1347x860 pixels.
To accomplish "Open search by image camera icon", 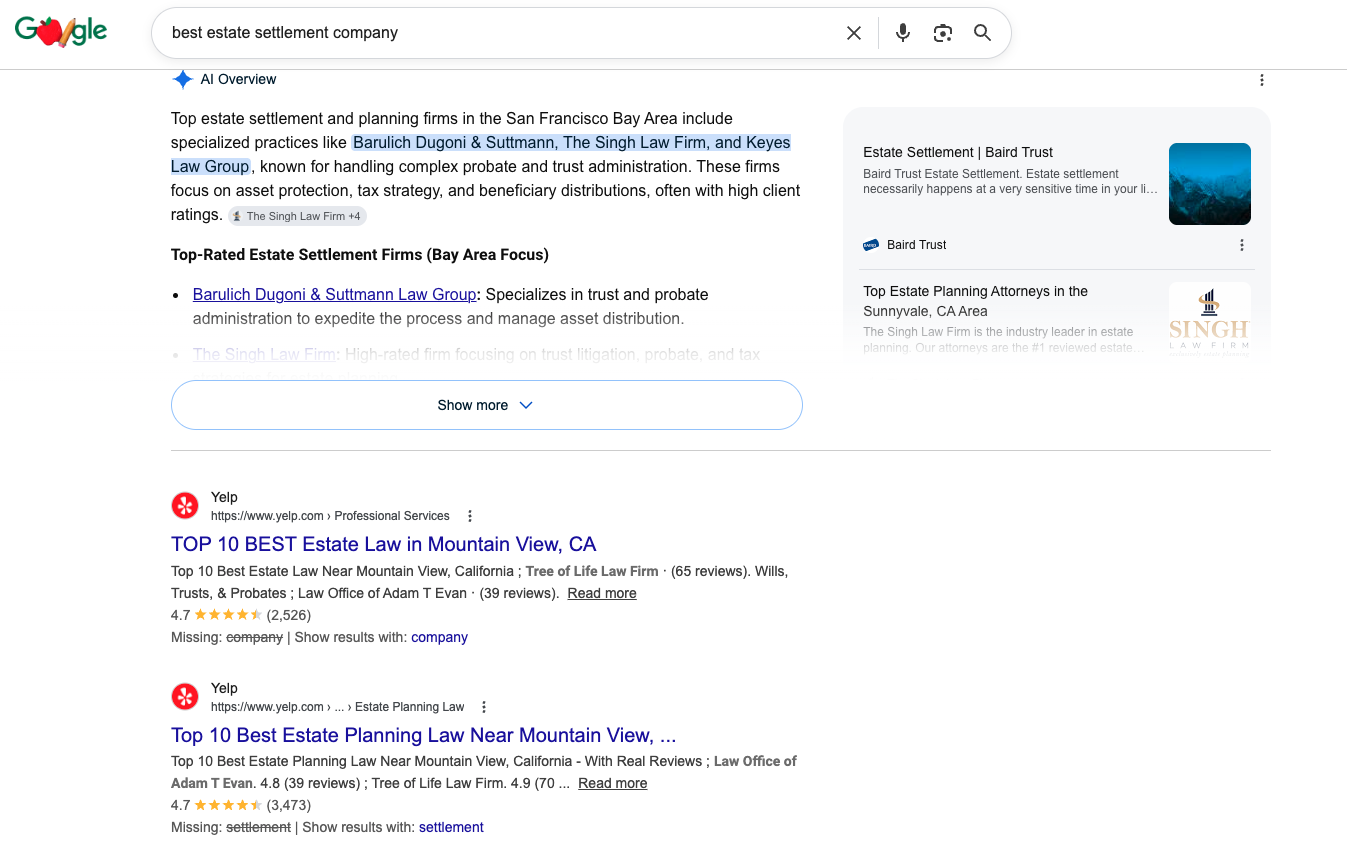I will click(943, 33).
